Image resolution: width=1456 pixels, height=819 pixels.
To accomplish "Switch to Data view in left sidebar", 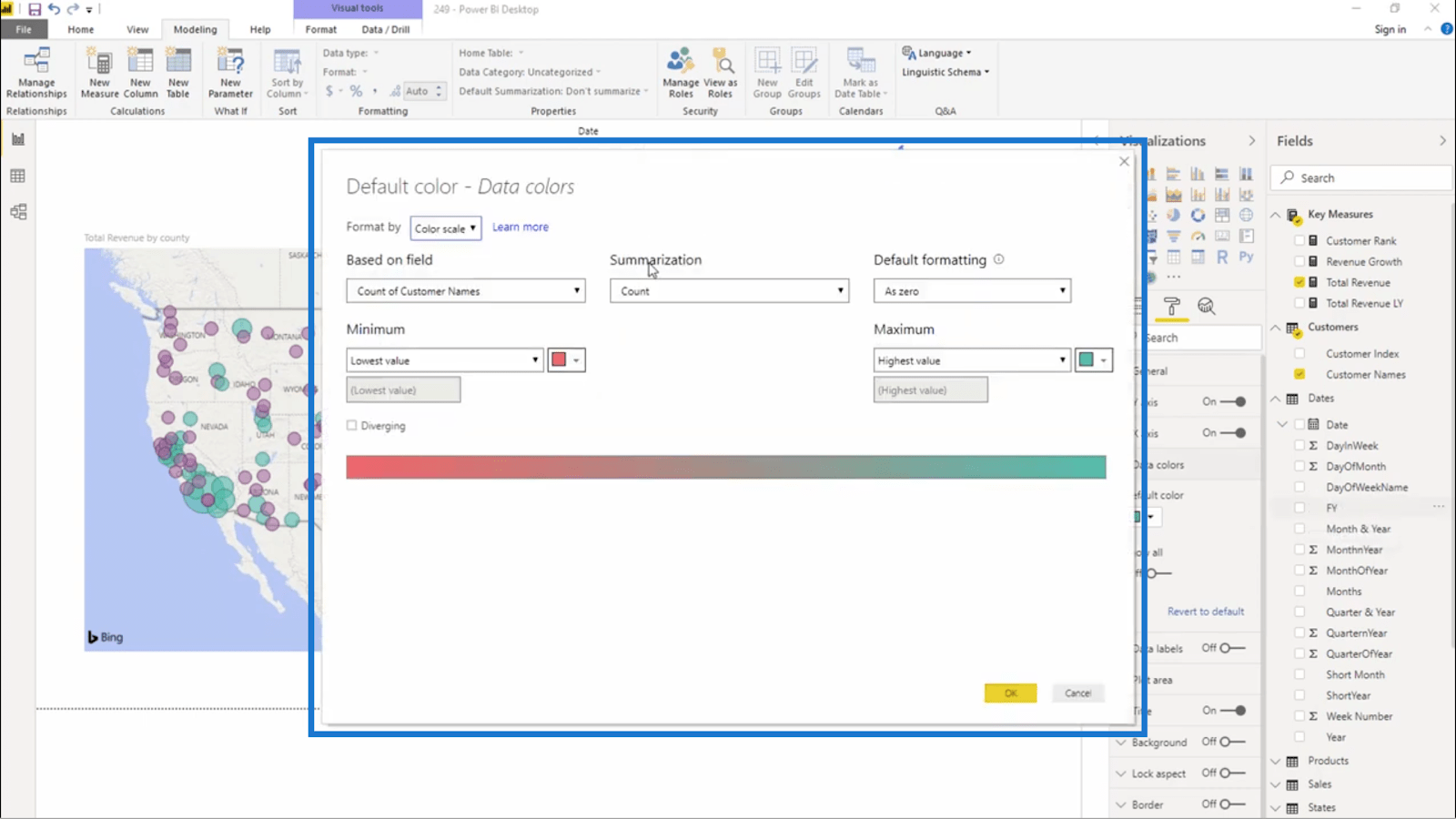I will coord(17,176).
